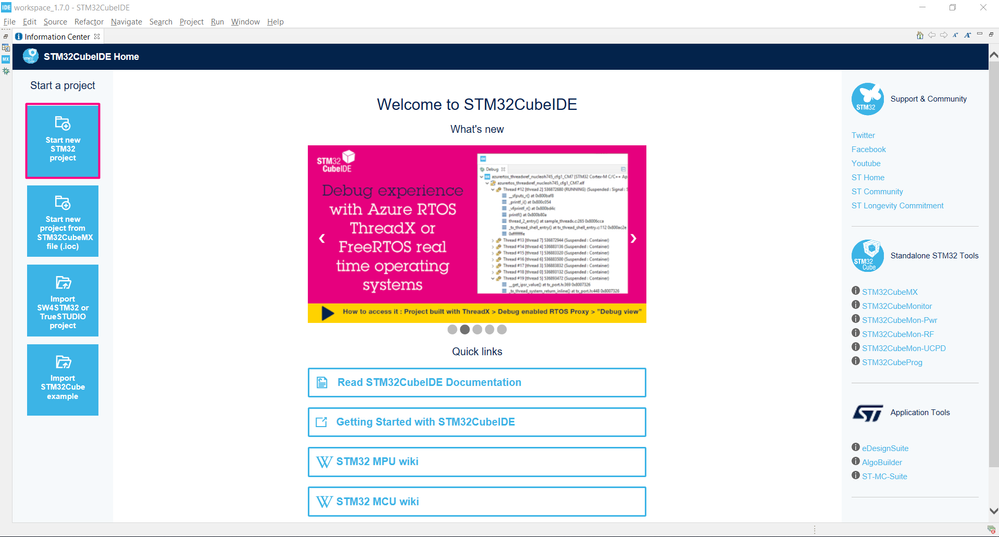999x537 pixels.
Task: Open the ST Longevity Commitment link
Action: tap(898, 205)
